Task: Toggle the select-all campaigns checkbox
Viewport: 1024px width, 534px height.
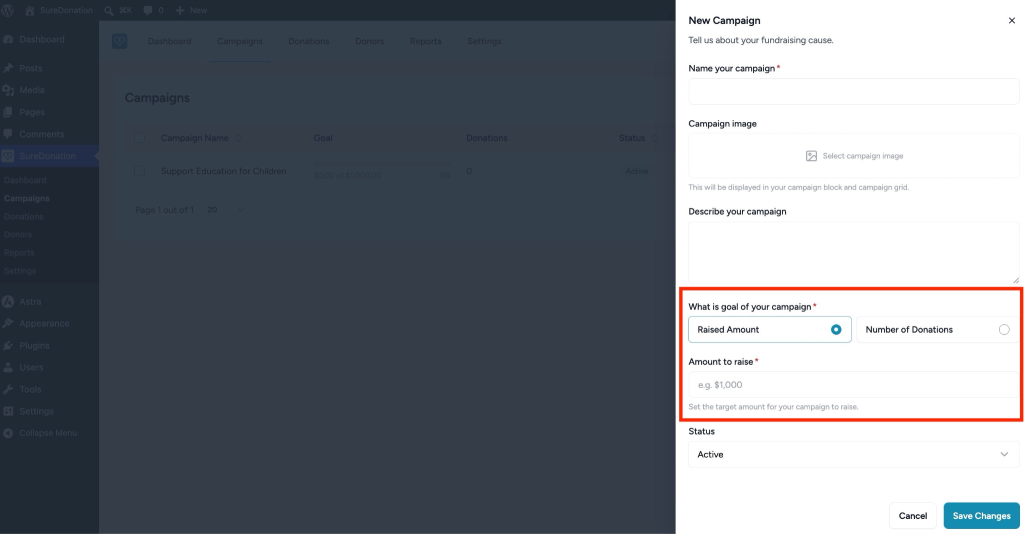Action: point(139,138)
